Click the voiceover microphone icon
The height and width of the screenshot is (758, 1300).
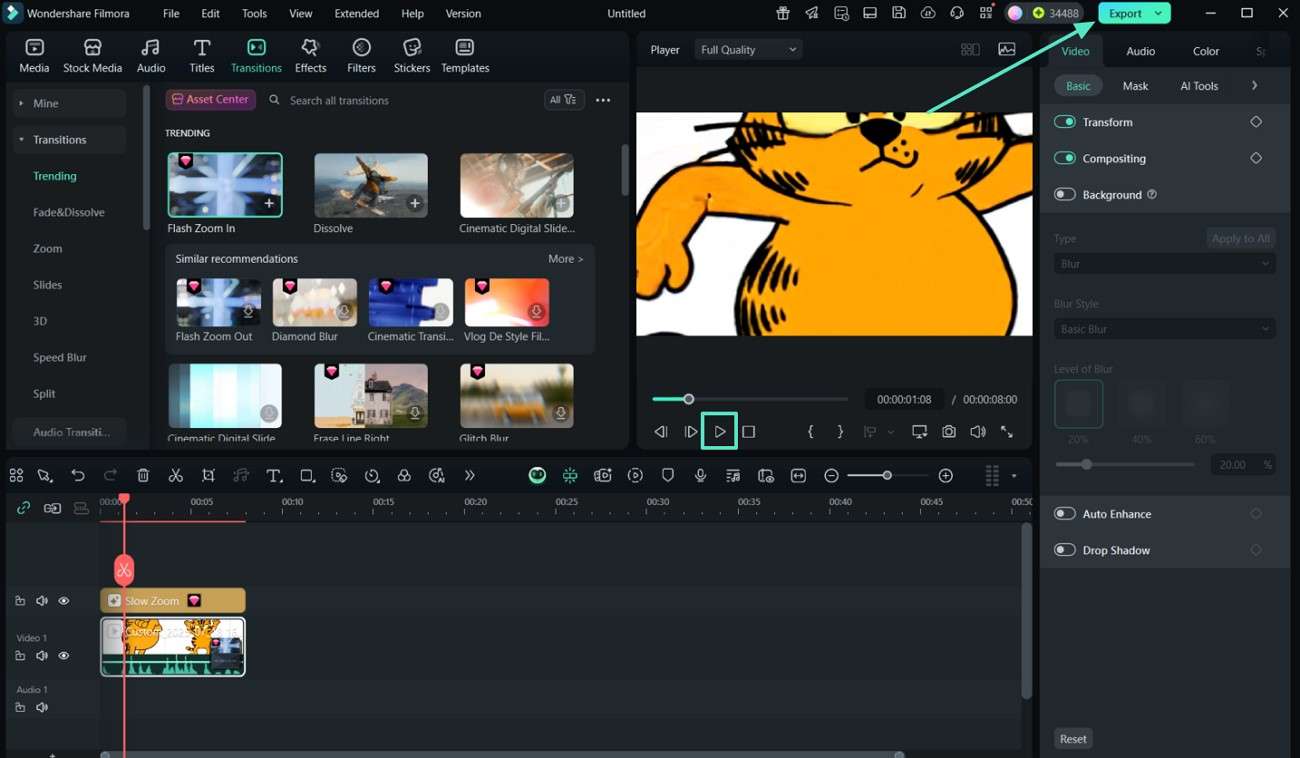click(x=700, y=476)
